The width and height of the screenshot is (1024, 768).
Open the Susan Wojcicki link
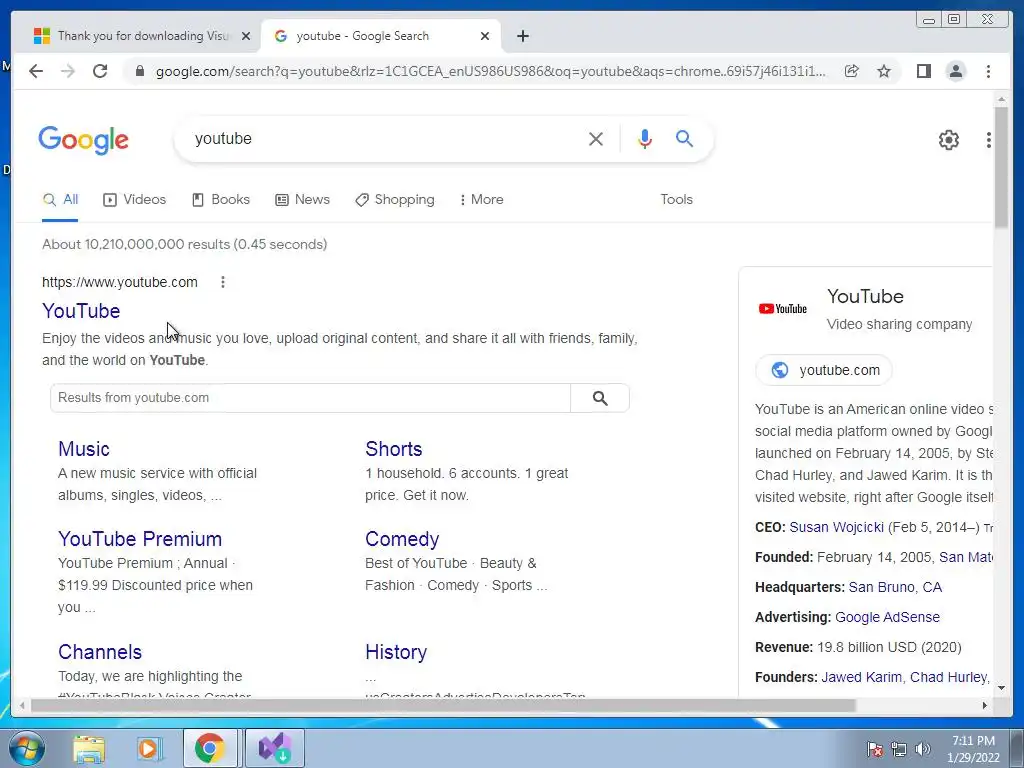click(836, 527)
